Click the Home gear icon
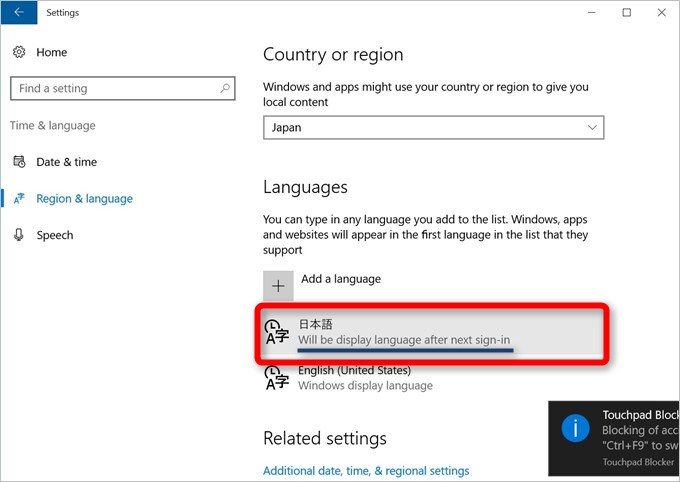680x482 pixels. (19, 52)
